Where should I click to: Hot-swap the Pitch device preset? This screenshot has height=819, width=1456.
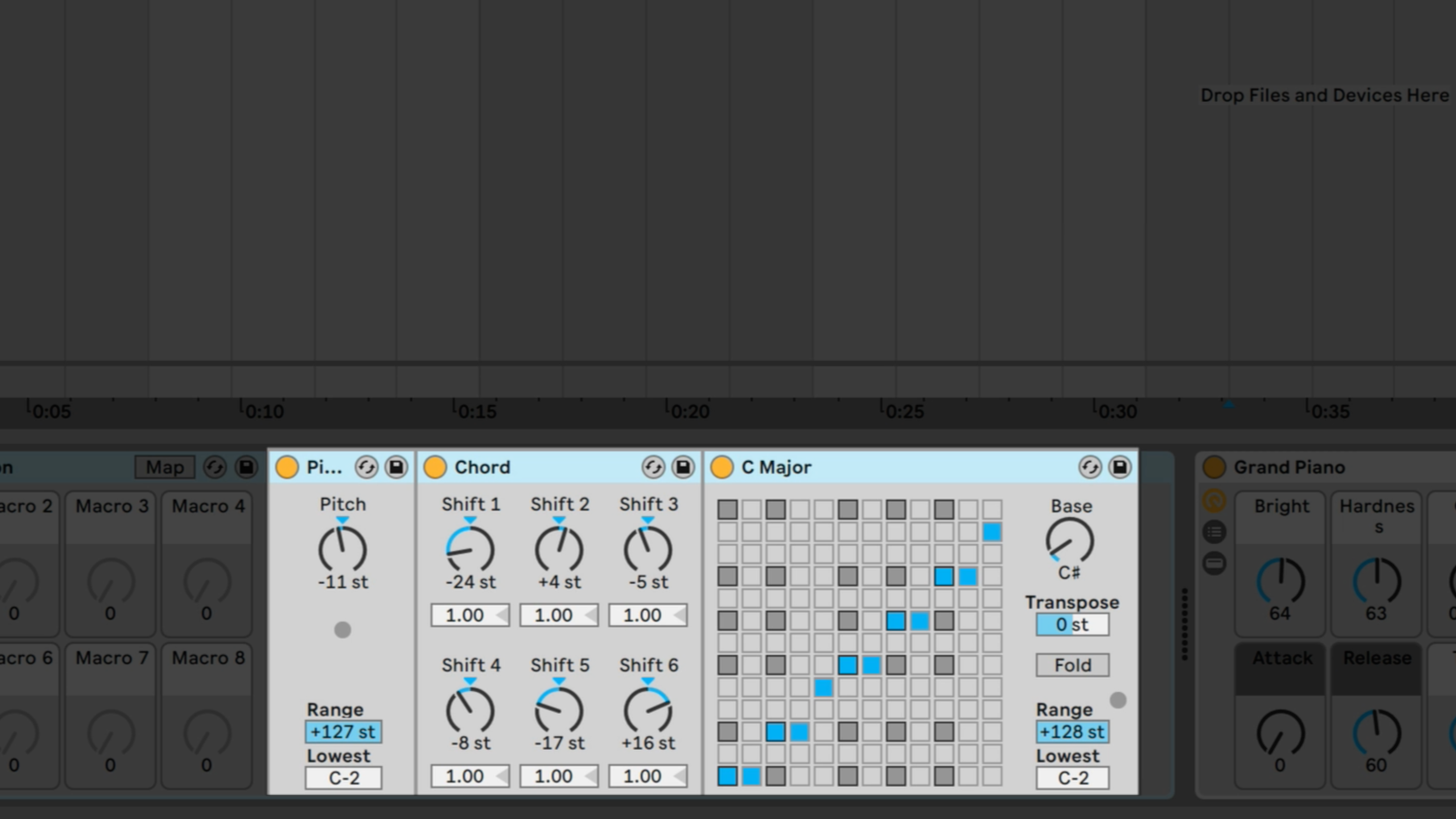366,467
